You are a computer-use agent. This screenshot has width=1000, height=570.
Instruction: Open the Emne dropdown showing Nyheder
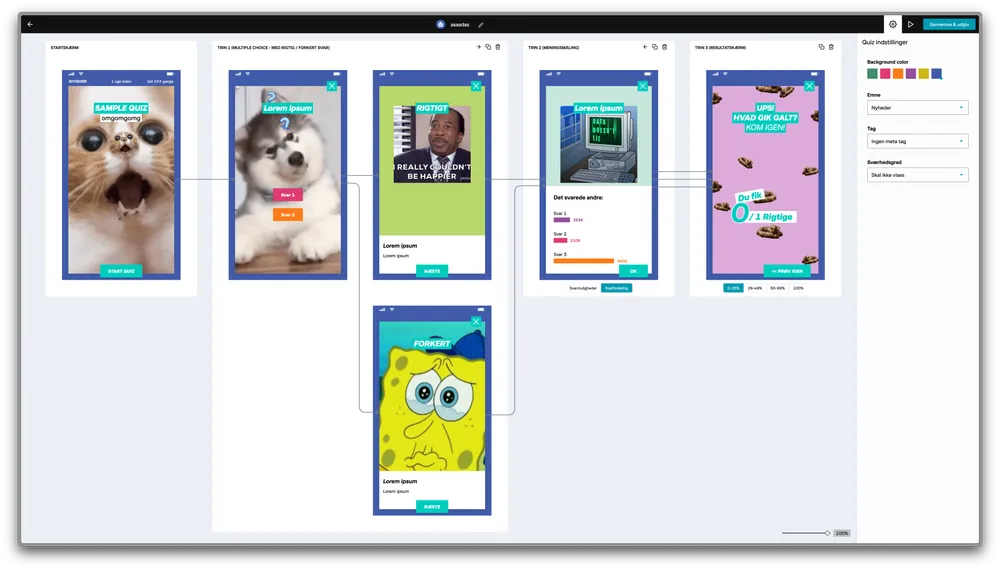coord(917,108)
